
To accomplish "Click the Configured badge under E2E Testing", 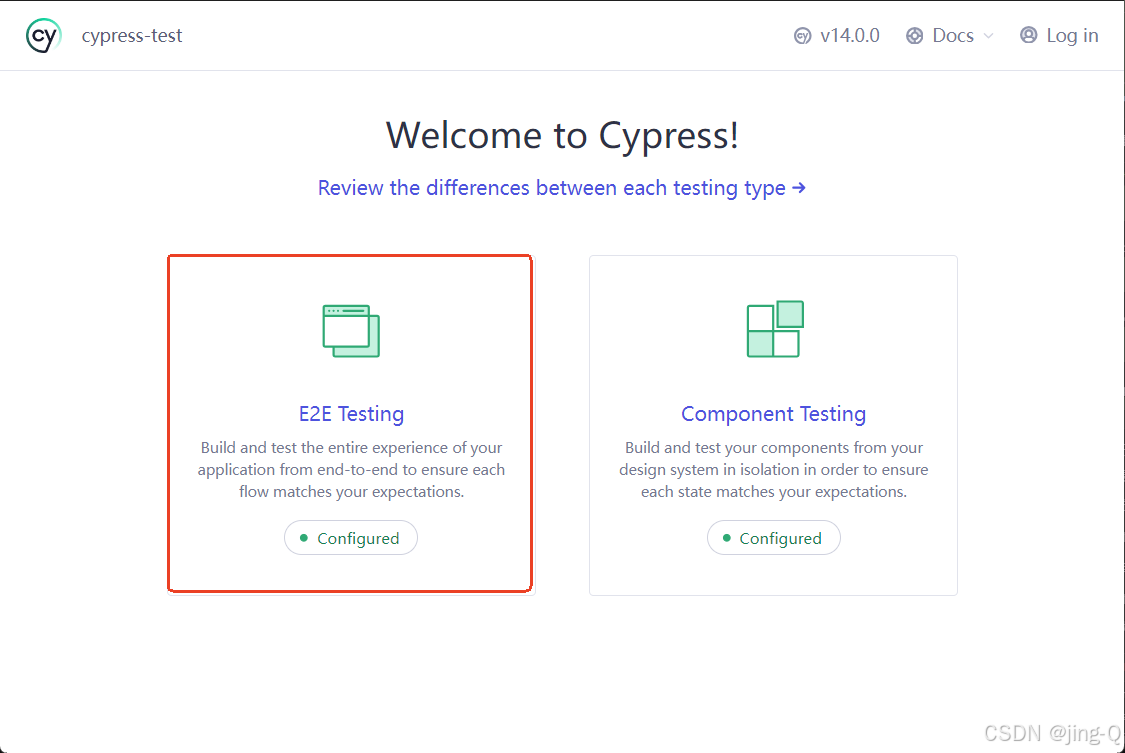I will [x=351, y=538].
